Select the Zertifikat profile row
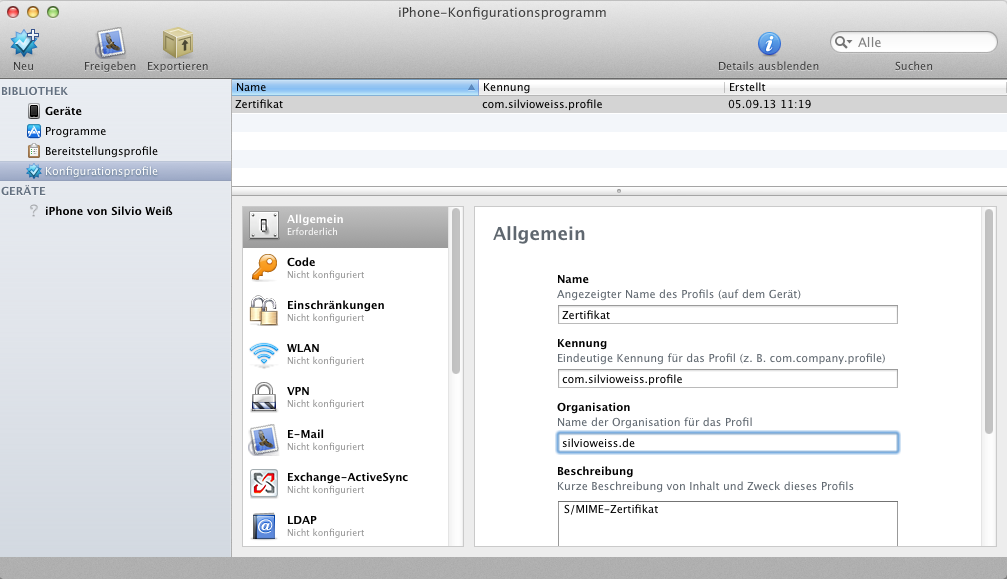Image resolution: width=1007 pixels, height=579 pixels. (619, 104)
